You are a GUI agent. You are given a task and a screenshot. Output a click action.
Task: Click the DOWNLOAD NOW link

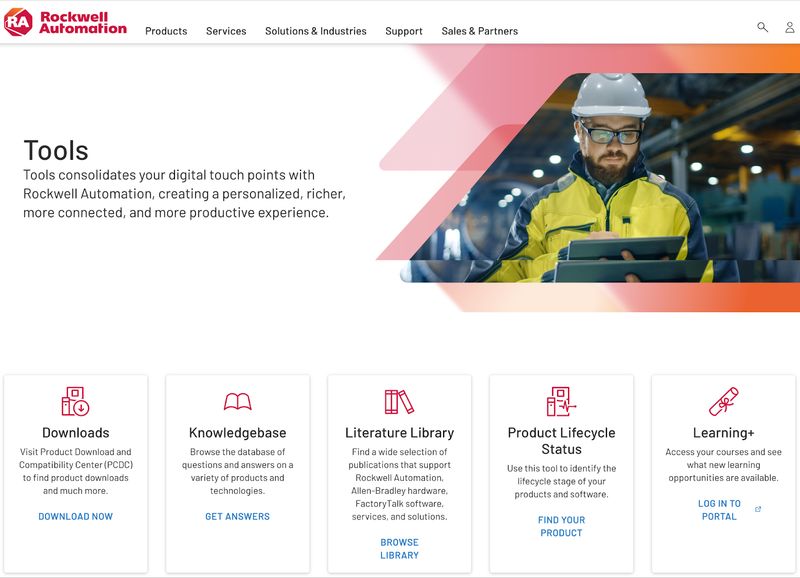pyautogui.click(x=75, y=517)
